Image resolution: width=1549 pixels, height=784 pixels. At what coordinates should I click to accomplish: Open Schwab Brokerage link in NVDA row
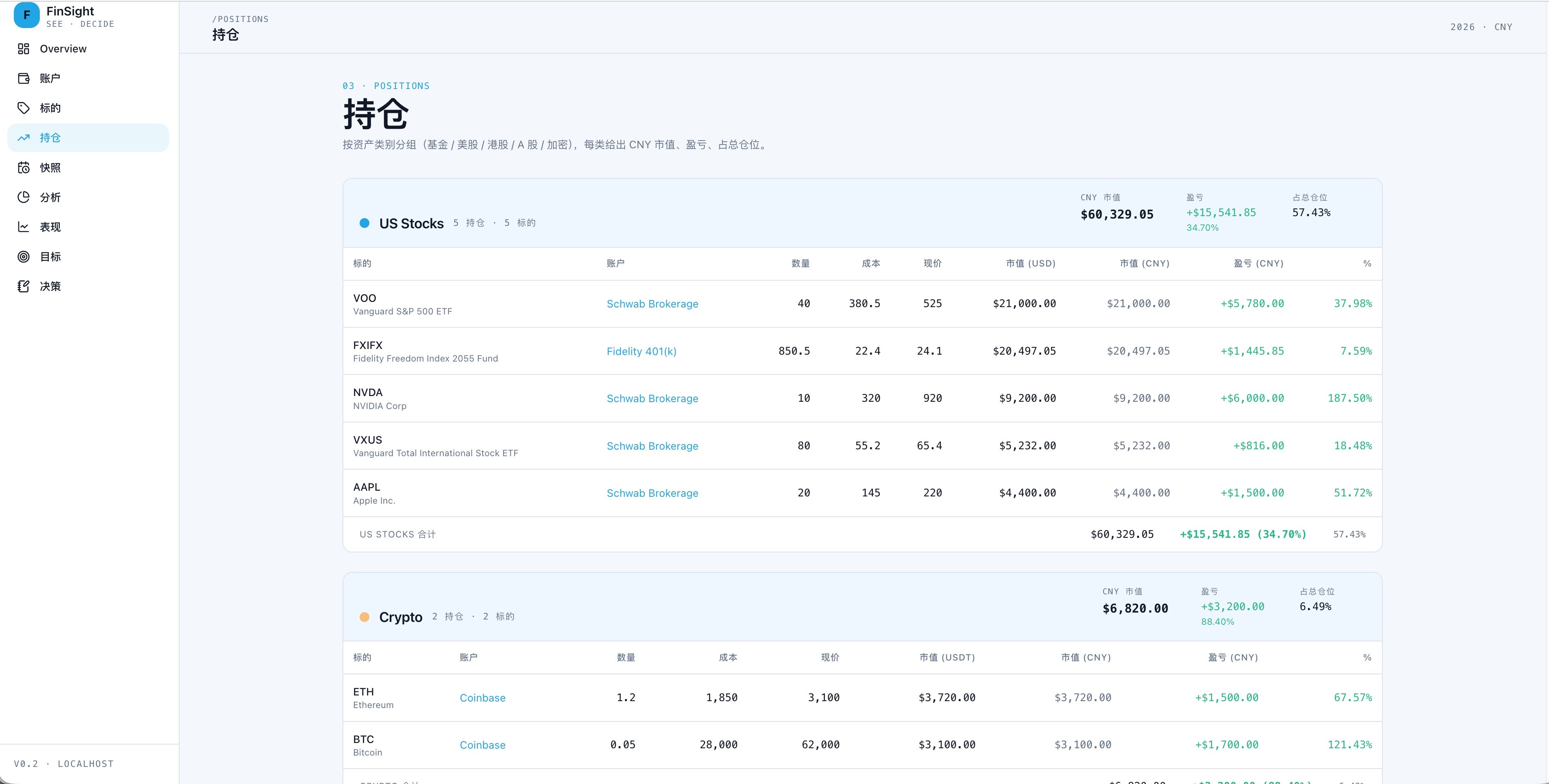(653, 398)
